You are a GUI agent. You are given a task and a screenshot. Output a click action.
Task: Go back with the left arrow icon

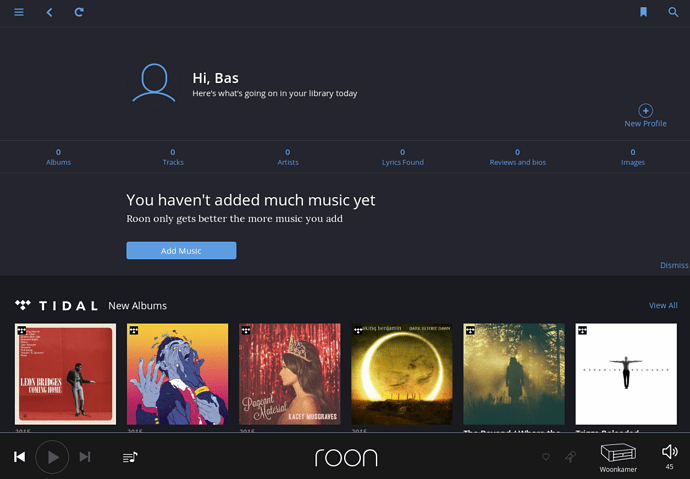click(x=49, y=12)
